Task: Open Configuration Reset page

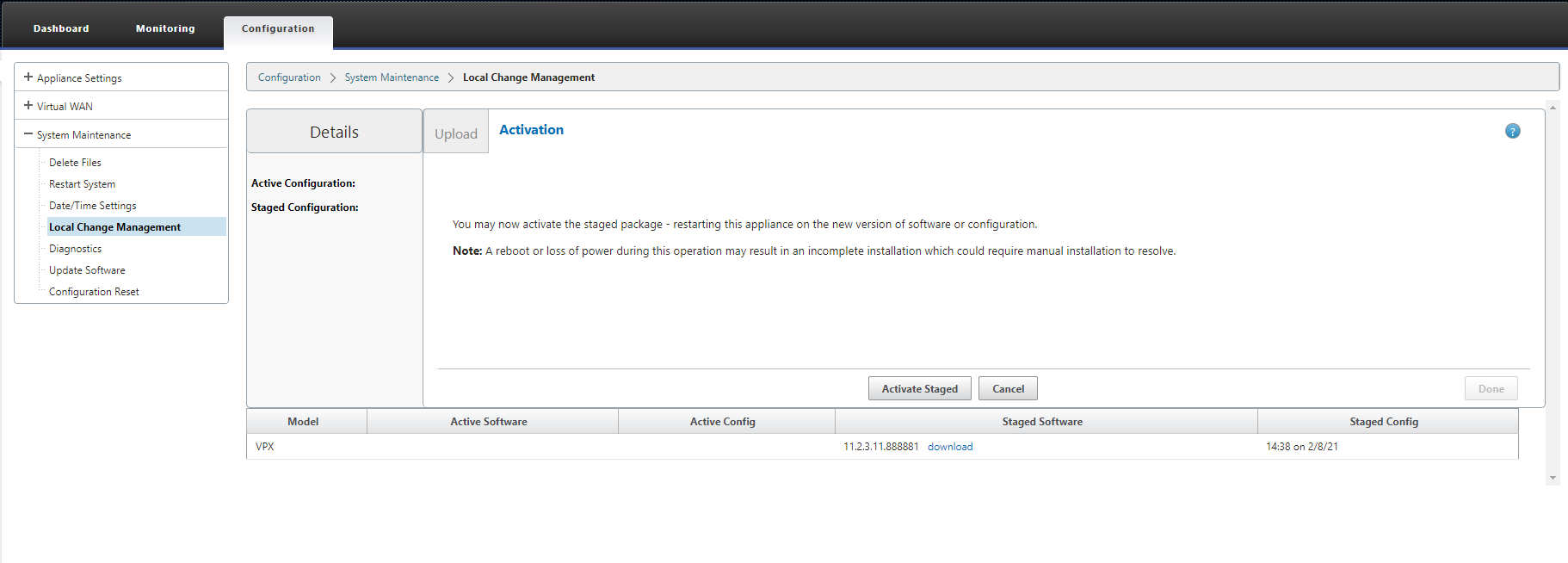Action: coord(94,292)
